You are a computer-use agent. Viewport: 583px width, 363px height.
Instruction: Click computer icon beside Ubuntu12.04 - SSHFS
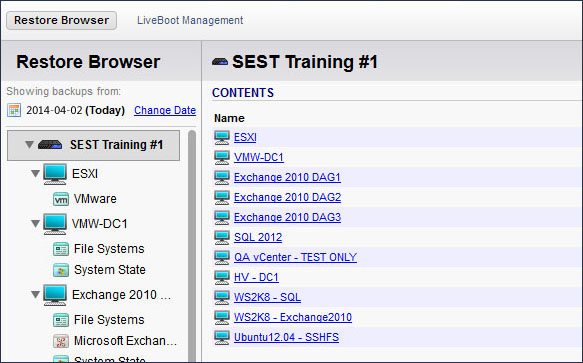click(x=222, y=337)
